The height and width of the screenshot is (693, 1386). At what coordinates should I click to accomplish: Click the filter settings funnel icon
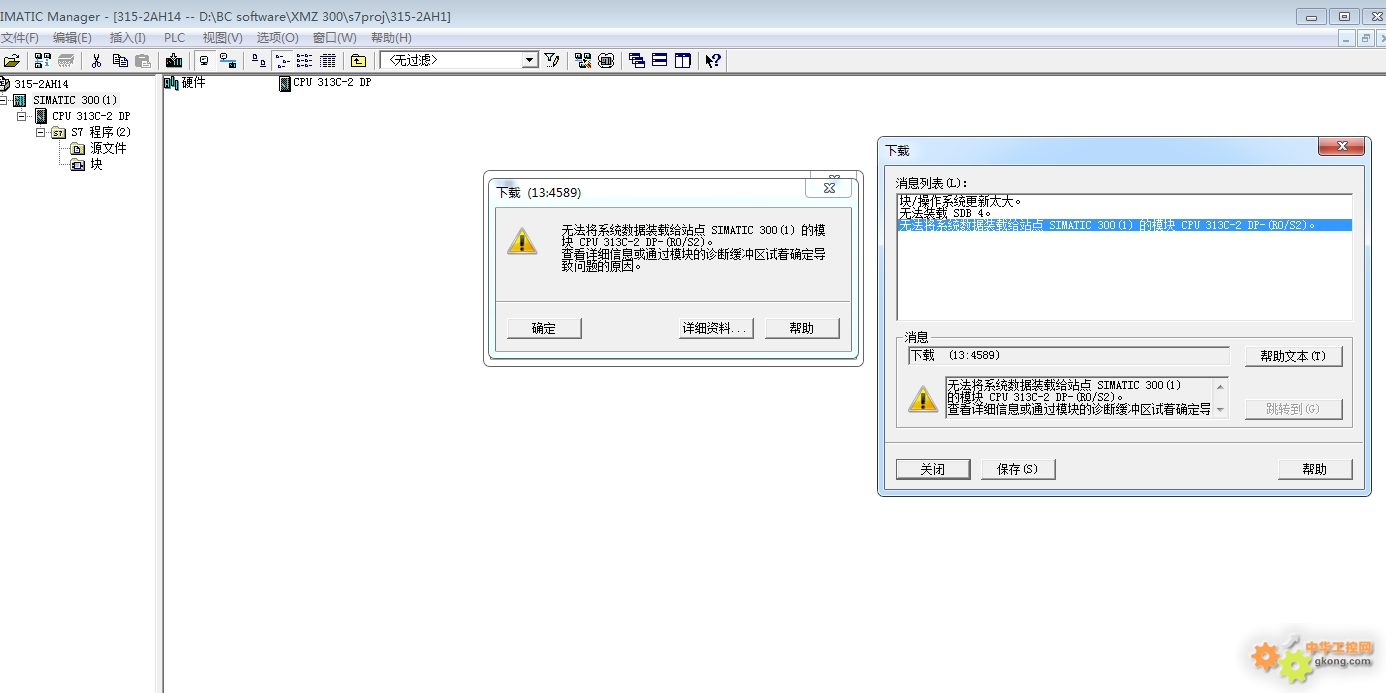click(551, 61)
